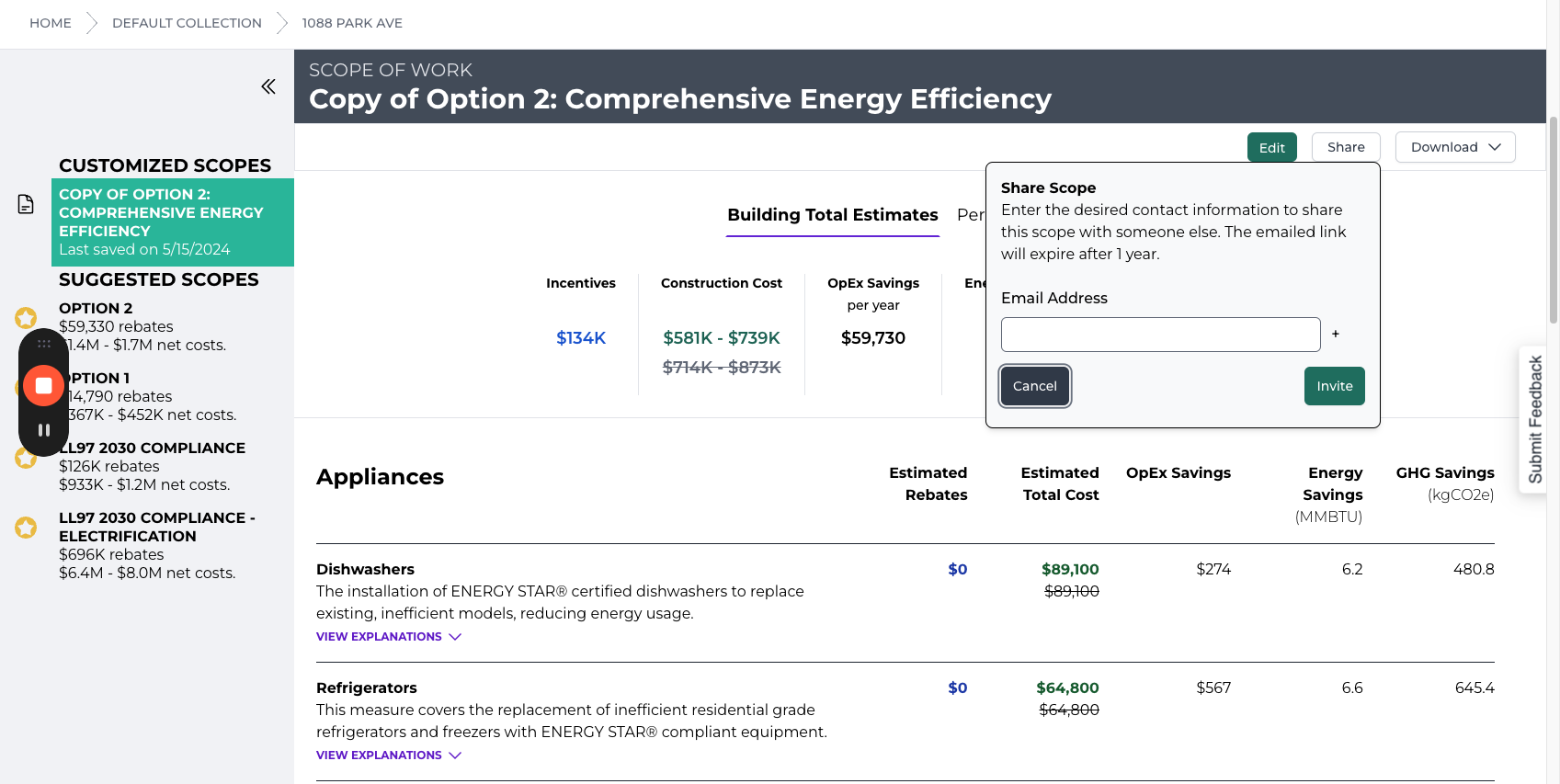The width and height of the screenshot is (1560, 784).
Task: Click the Dishwashers 6.2 energy savings value
Action: pyautogui.click(x=1352, y=570)
